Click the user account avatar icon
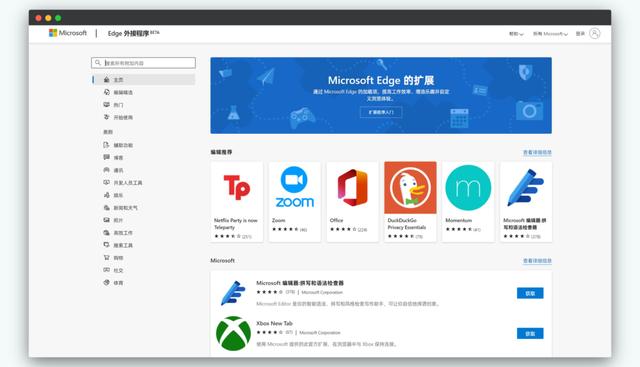 (595, 33)
